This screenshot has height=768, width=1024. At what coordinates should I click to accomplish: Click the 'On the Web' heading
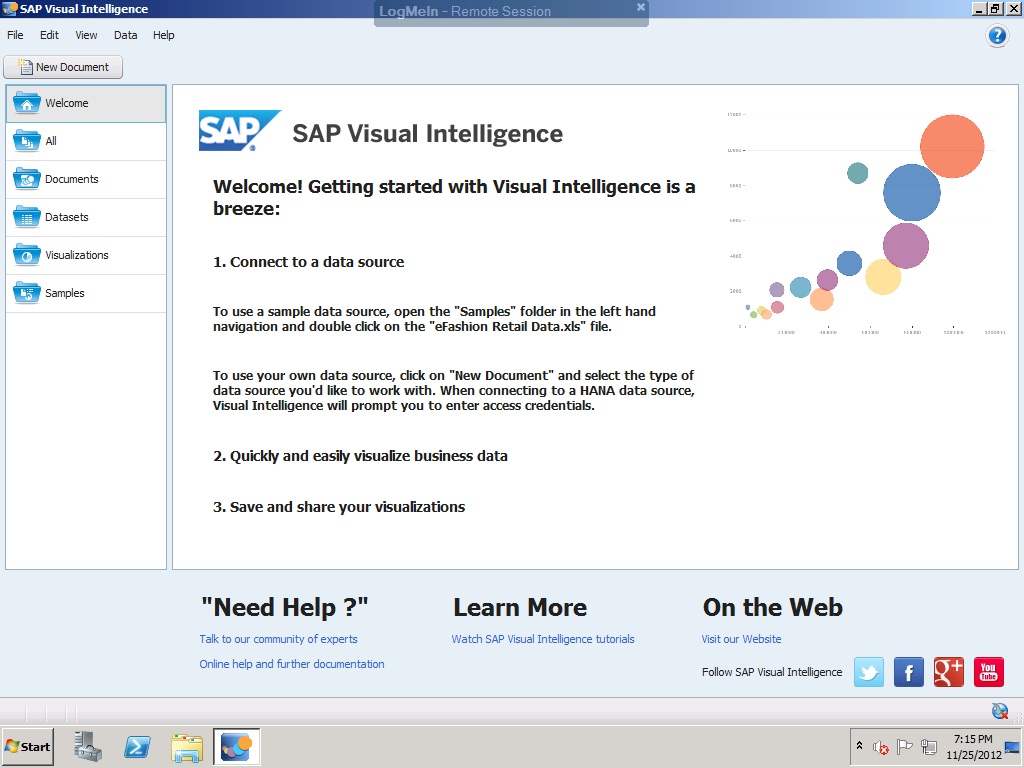(773, 607)
